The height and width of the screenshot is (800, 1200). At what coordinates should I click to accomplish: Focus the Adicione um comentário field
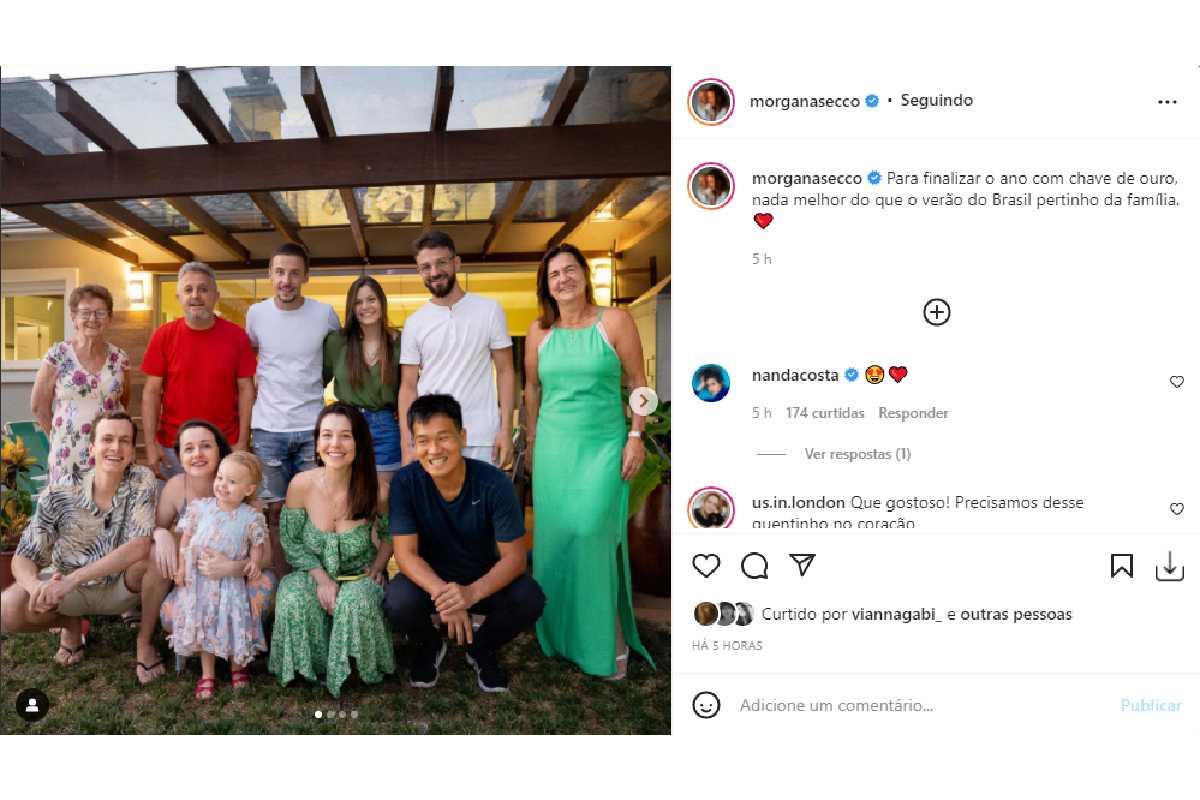click(x=900, y=705)
